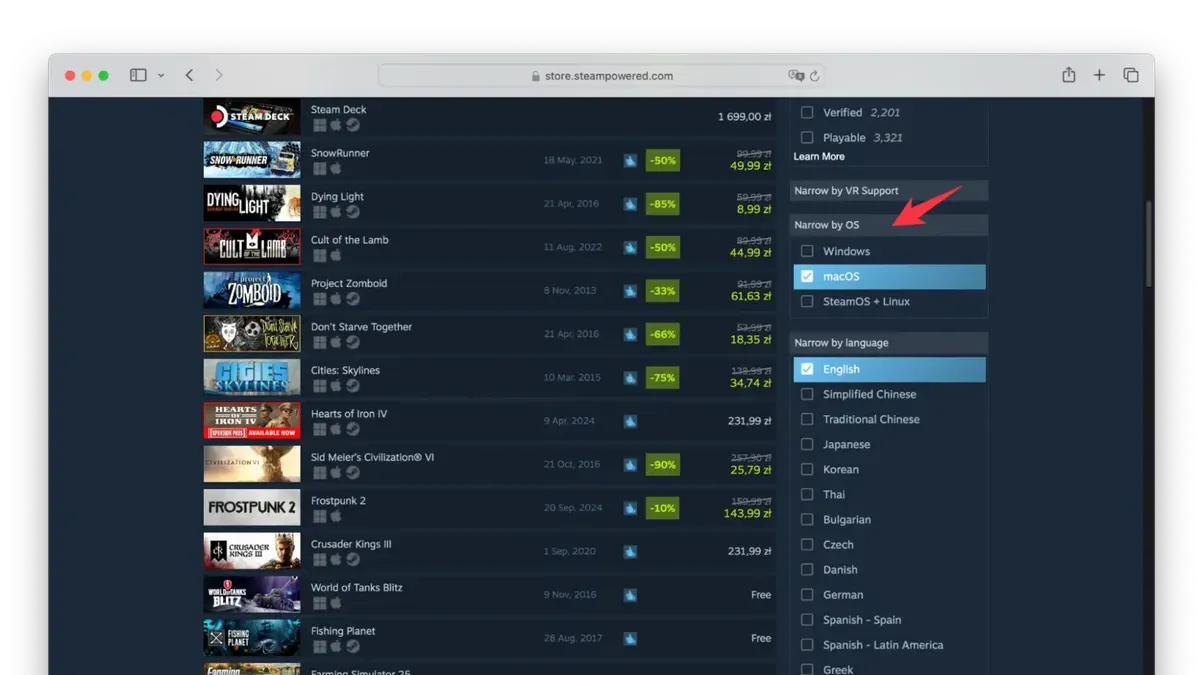The width and height of the screenshot is (1200, 675).
Task: Click the -50% discount badge for SnowRunner
Action: click(663, 160)
